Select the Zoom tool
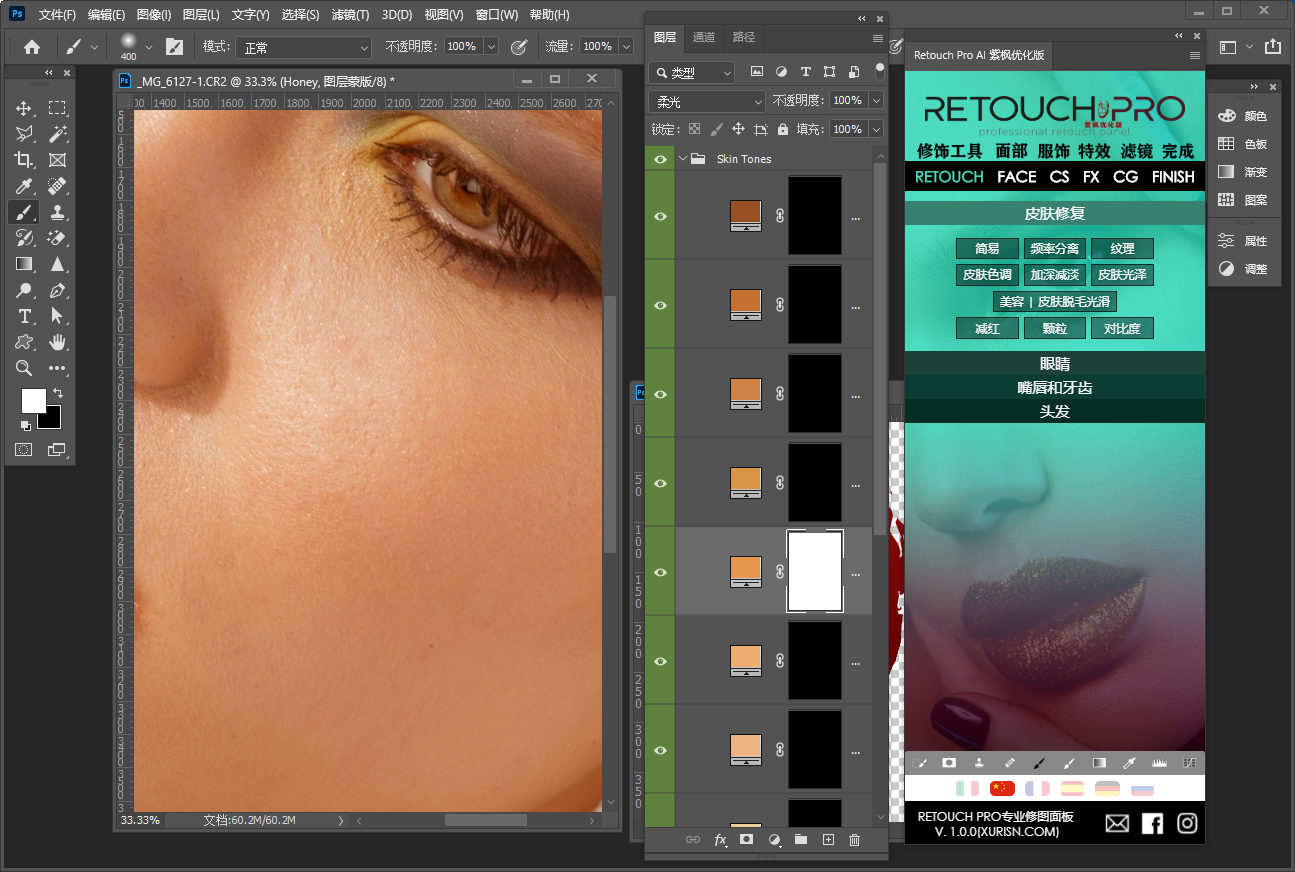This screenshot has height=872, width=1295. tap(24, 368)
